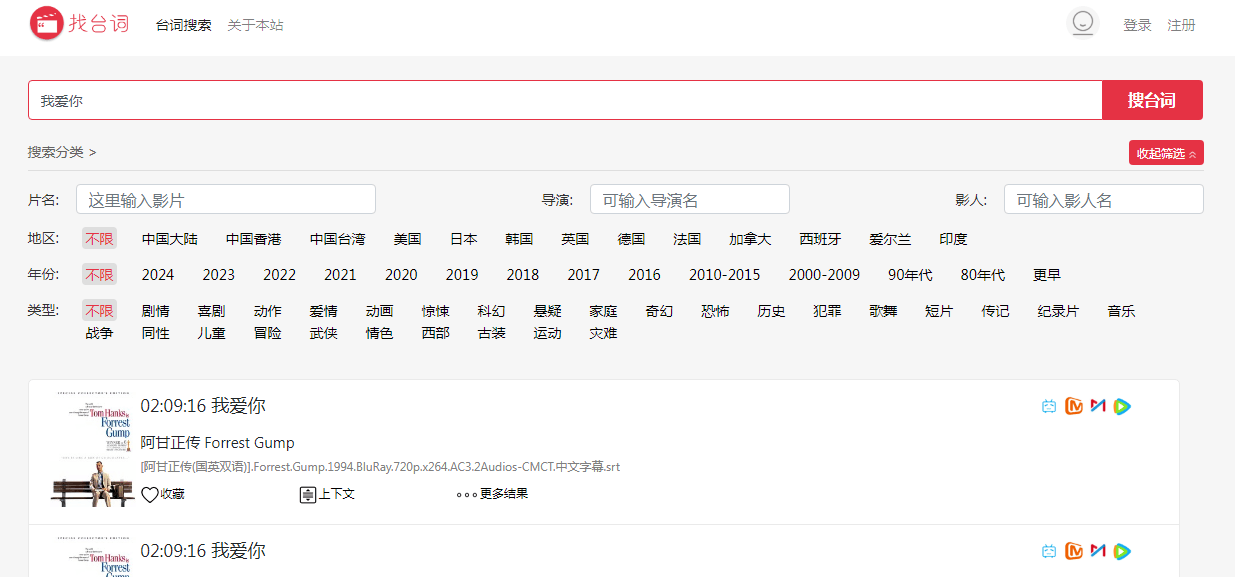Select 喜剧 genre filter
This screenshot has width=1235, height=577.
coord(211,311)
